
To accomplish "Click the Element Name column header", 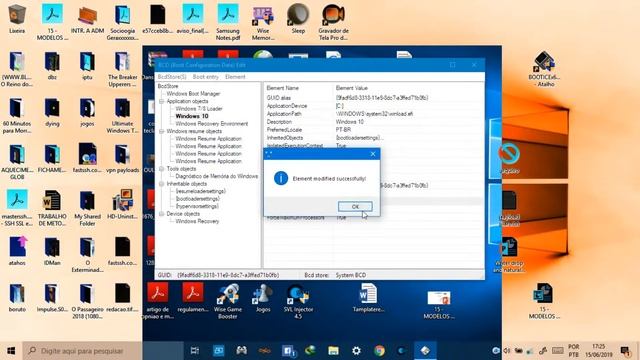I will tap(282, 88).
